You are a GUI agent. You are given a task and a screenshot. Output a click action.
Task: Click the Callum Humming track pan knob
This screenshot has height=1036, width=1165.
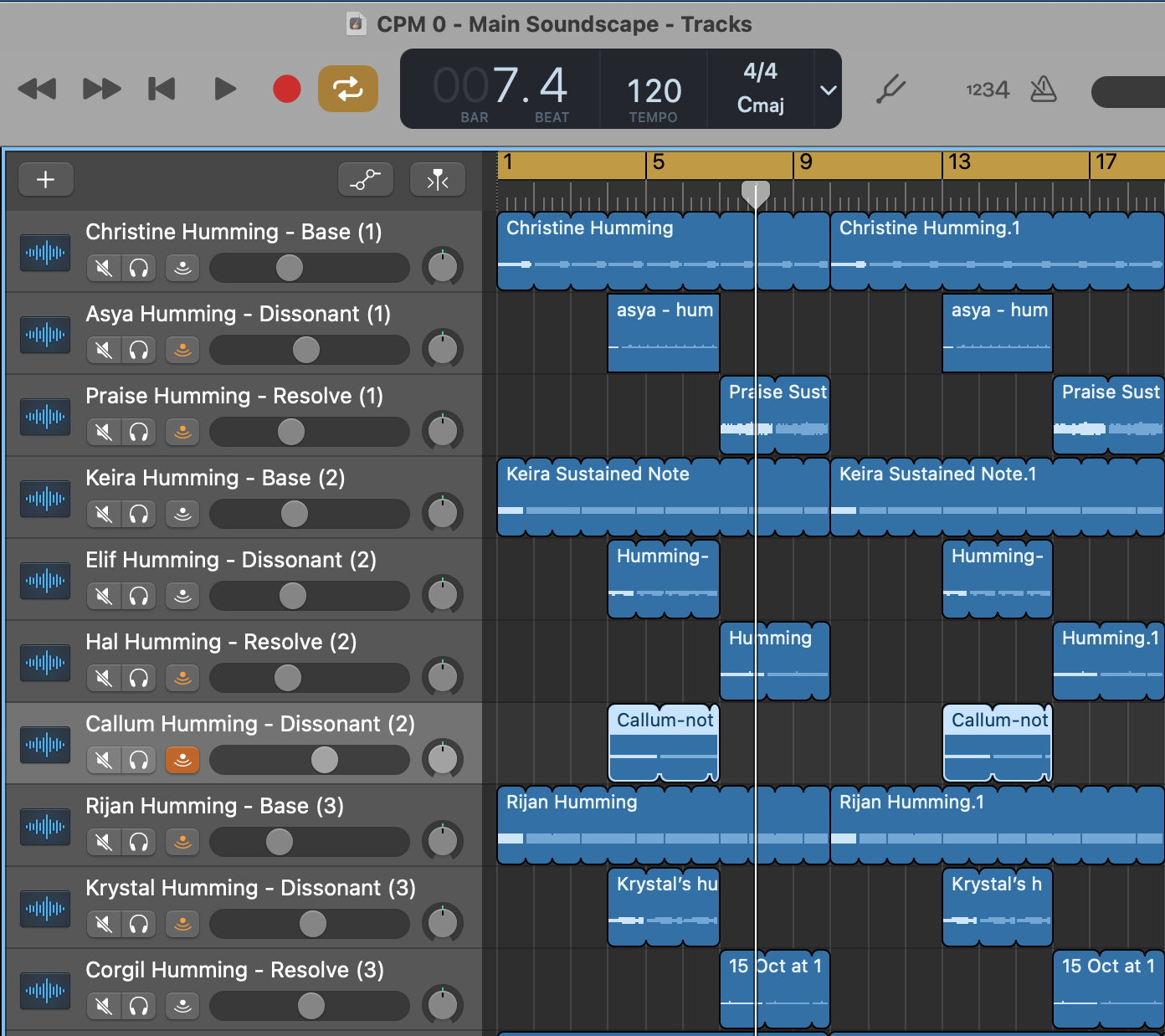[442, 759]
